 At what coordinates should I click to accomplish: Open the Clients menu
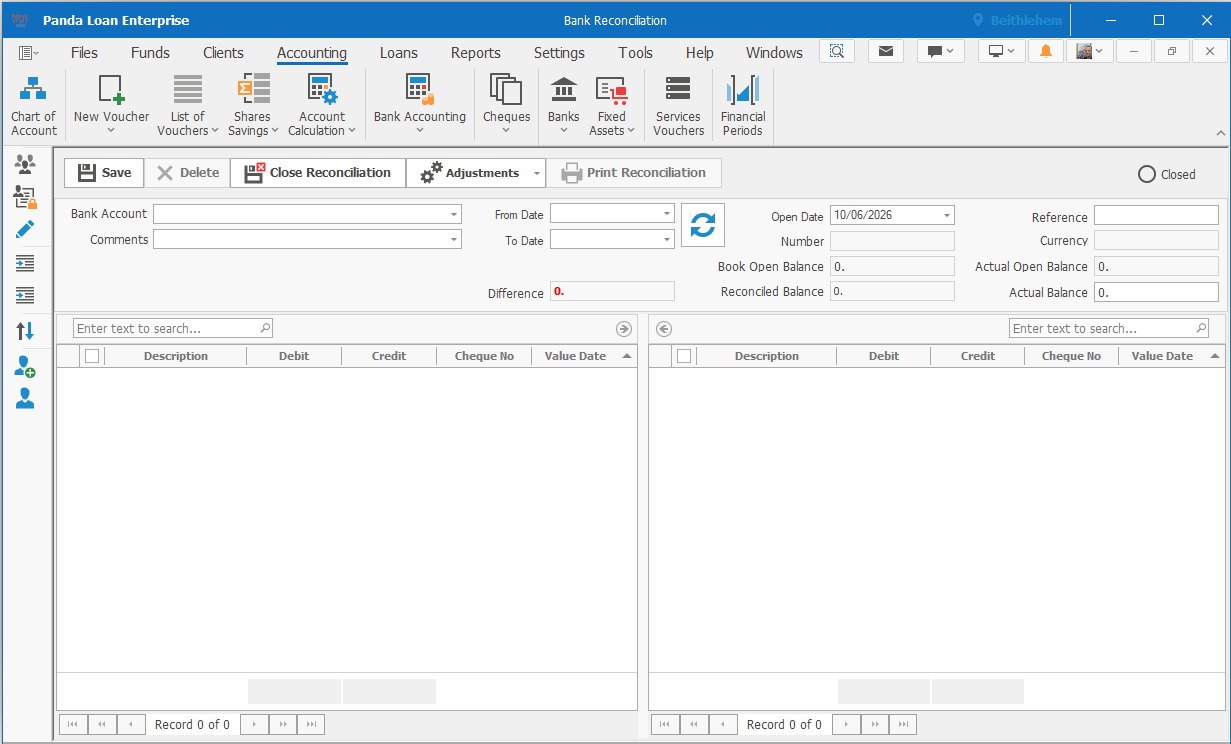(223, 53)
